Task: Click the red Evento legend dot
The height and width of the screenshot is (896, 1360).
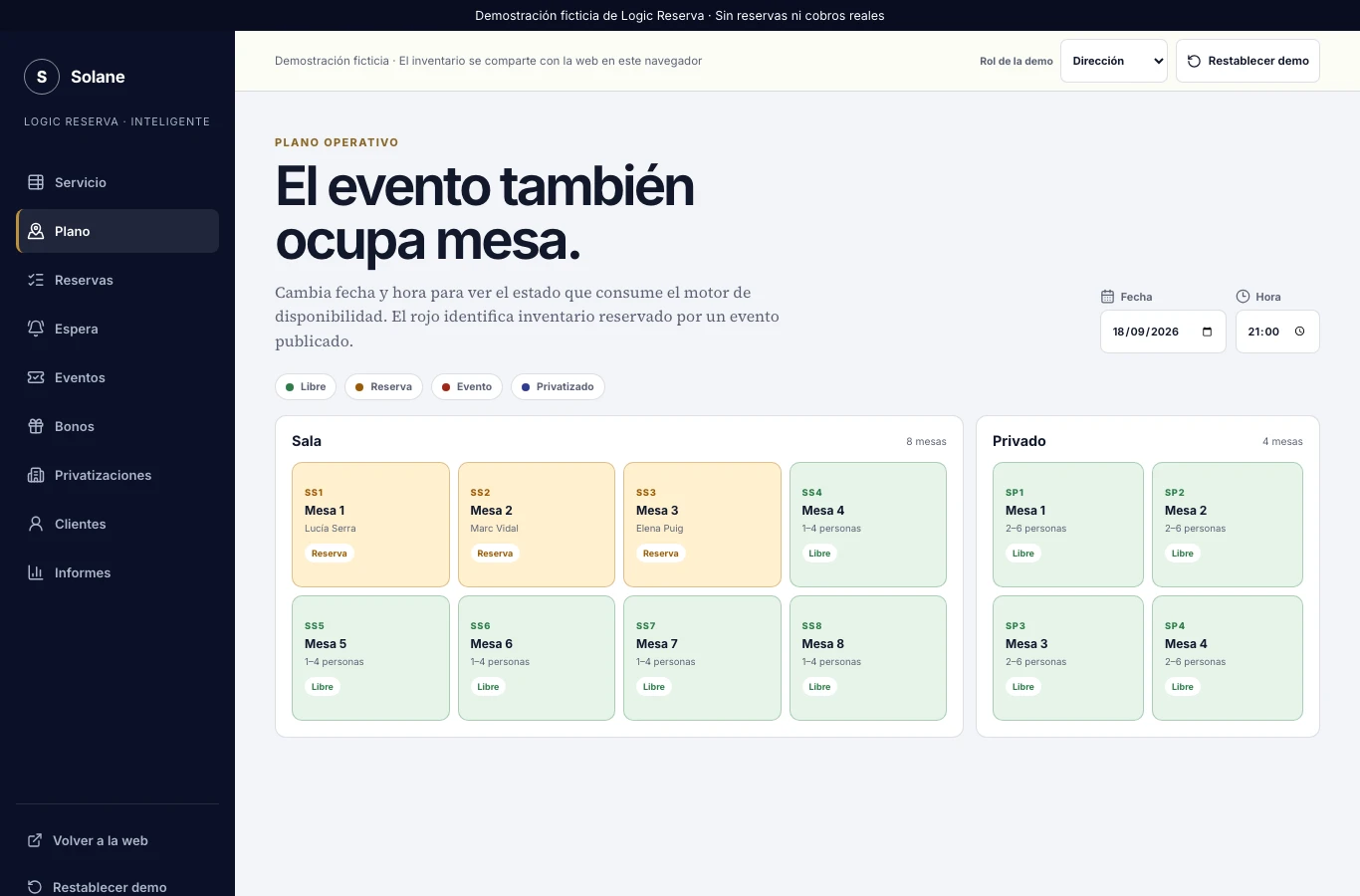Action: (446, 387)
